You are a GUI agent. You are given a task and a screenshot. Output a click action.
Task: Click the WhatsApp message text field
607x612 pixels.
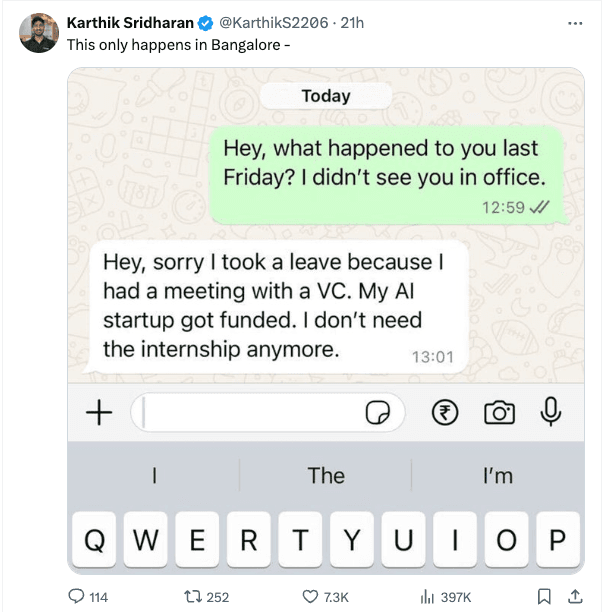pos(250,412)
